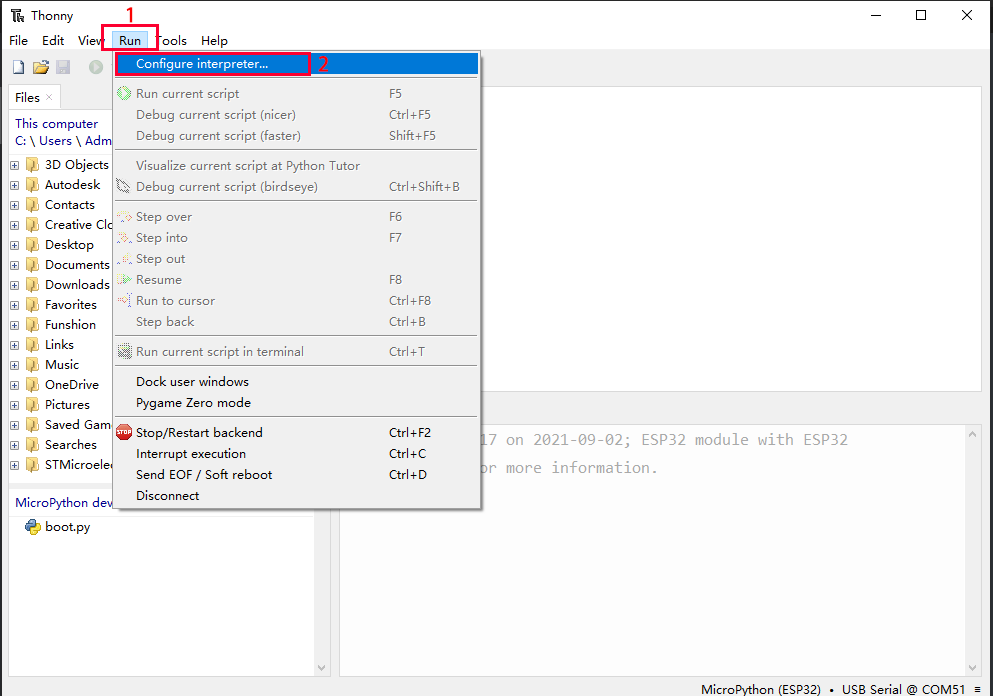Screen dimensions: 993x696
Task: Click the Save disk toolbar icon
Action: tap(63, 67)
